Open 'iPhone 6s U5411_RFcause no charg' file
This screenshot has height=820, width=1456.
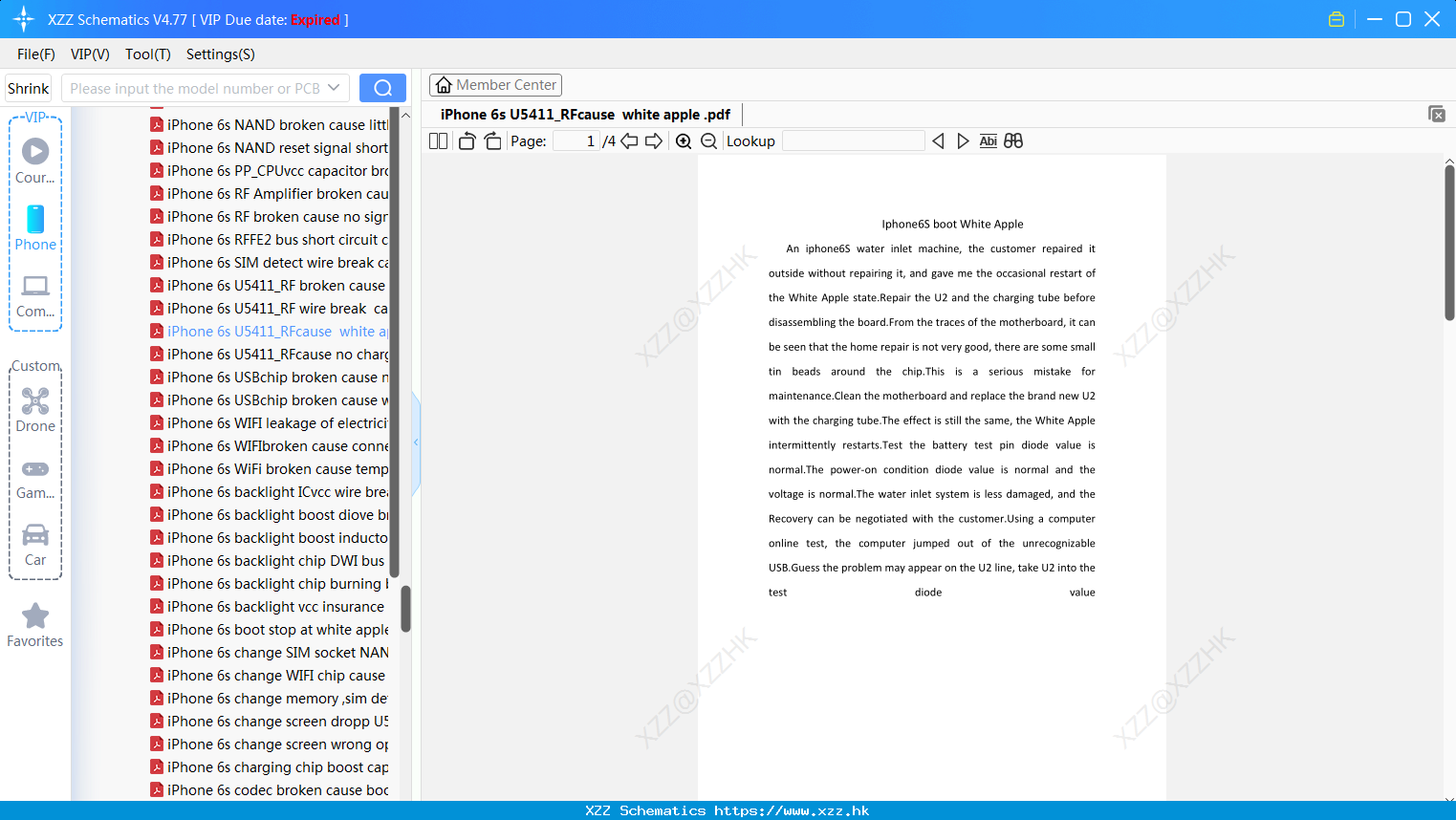(277, 354)
